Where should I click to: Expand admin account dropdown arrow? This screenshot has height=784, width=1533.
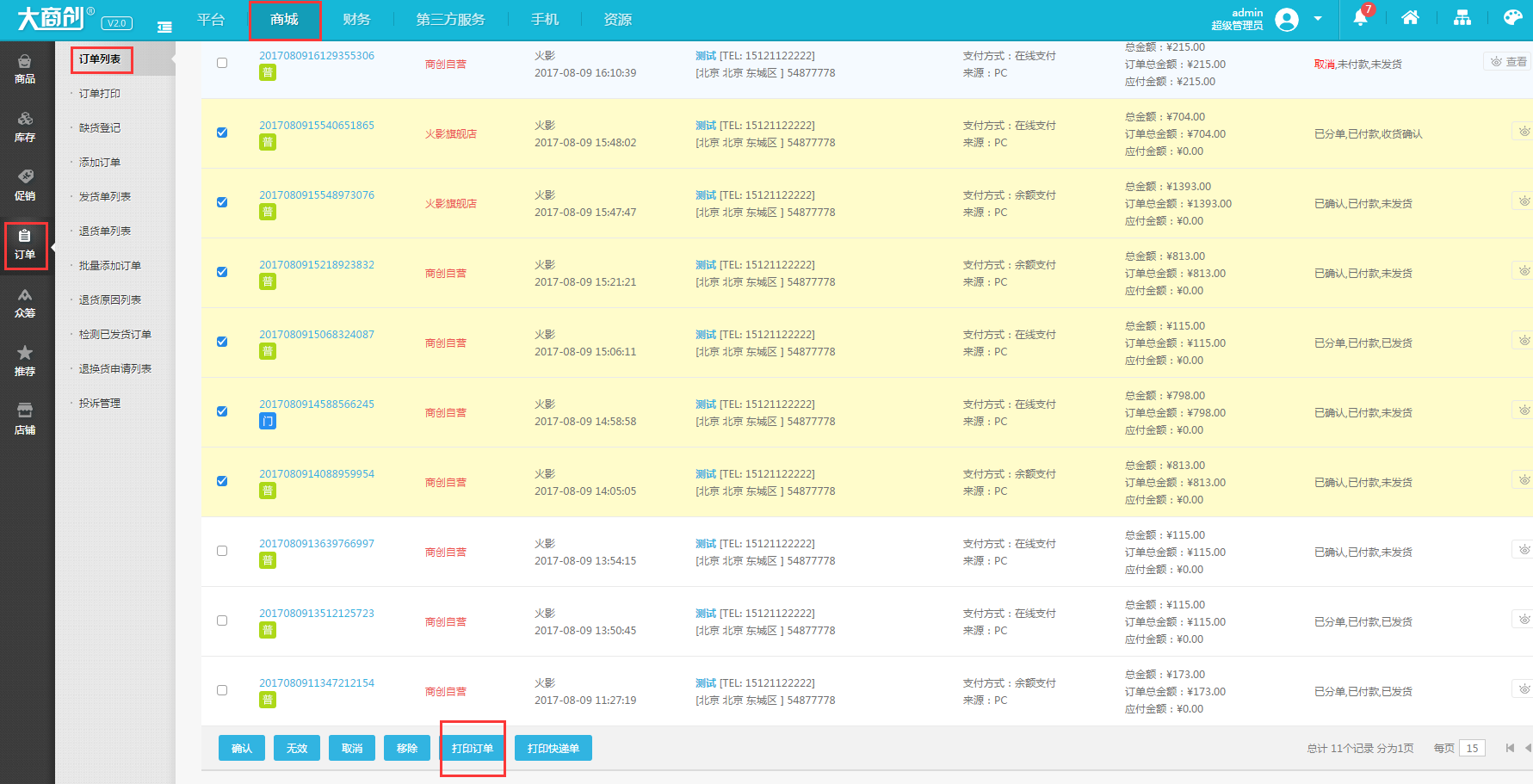point(1318,19)
